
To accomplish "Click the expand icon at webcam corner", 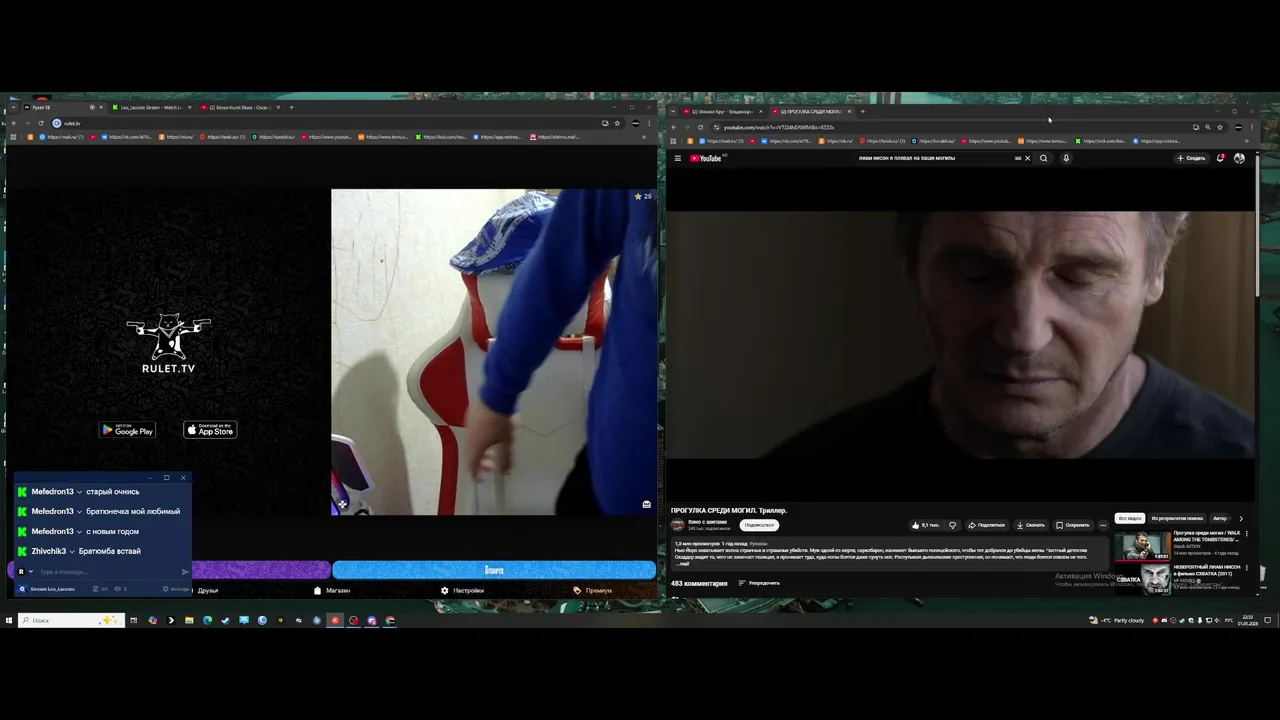I will pos(342,504).
